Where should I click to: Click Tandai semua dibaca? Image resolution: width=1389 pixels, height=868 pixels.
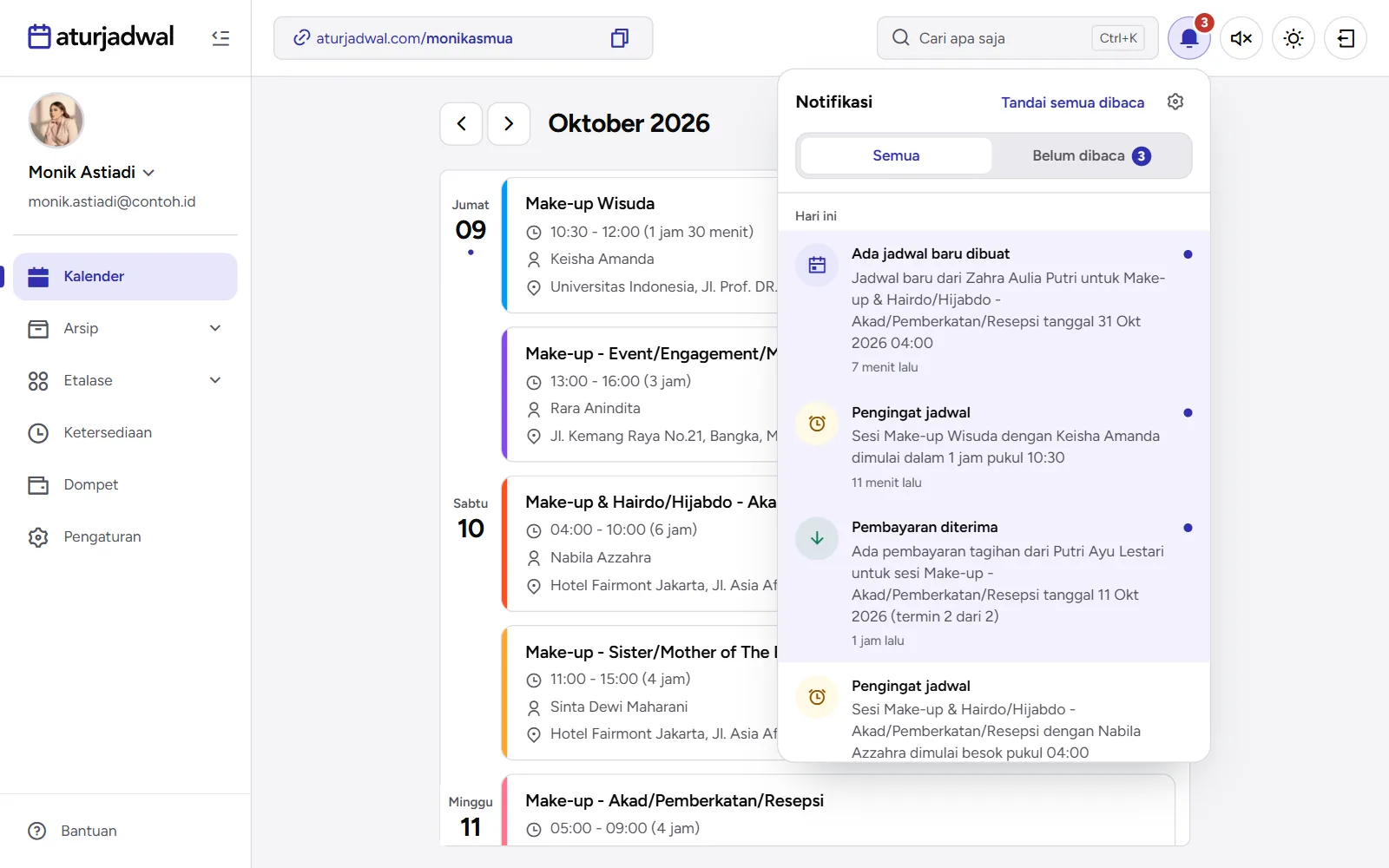(x=1072, y=102)
